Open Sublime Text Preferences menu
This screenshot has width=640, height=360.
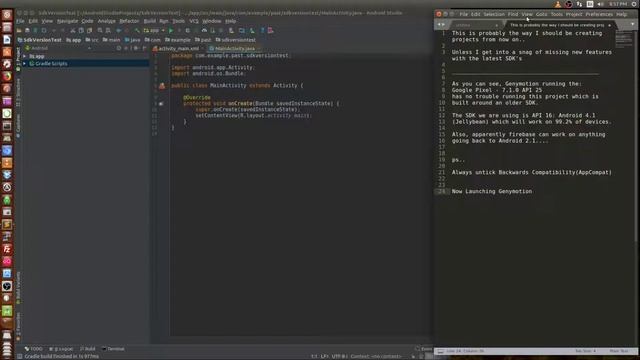599,14
